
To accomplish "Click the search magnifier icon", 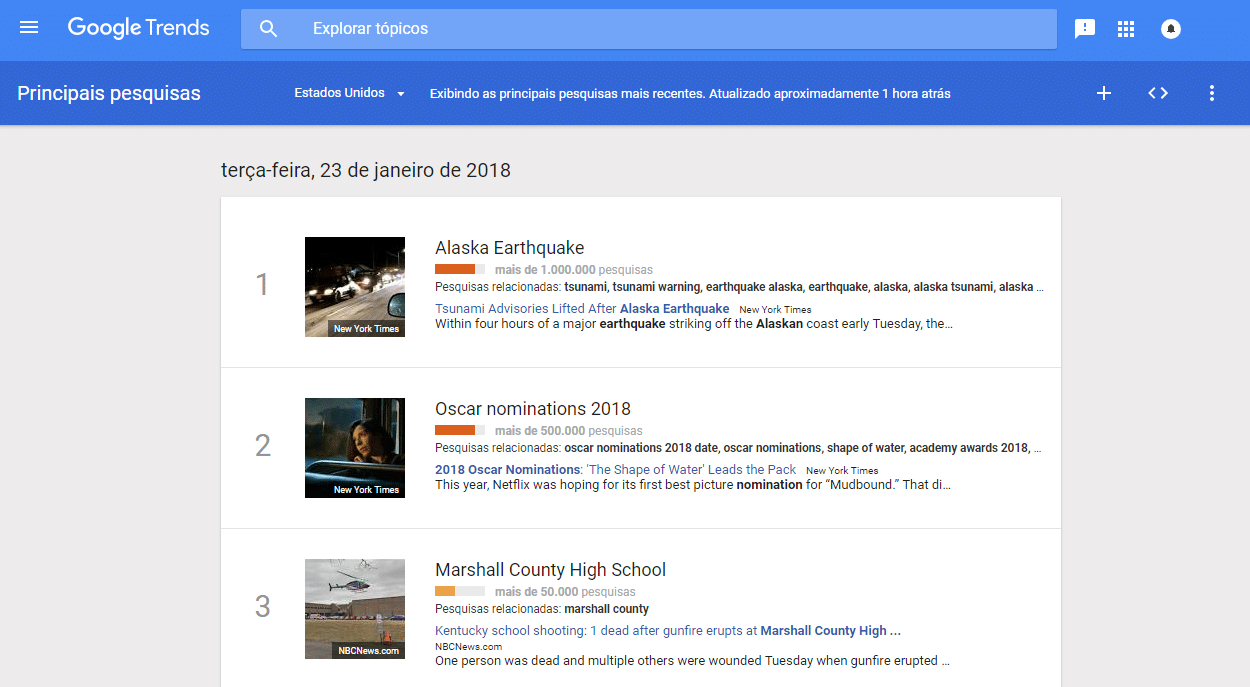I will [x=268, y=29].
